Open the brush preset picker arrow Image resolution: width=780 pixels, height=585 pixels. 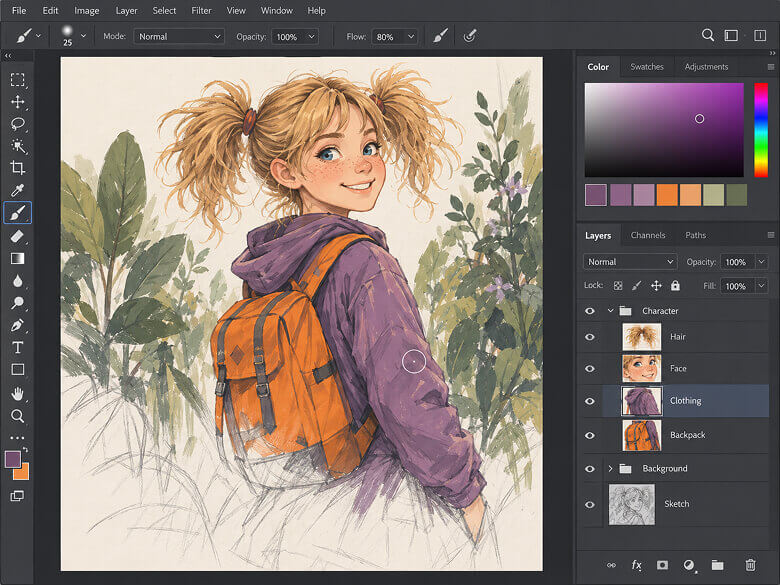click(x=84, y=36)
